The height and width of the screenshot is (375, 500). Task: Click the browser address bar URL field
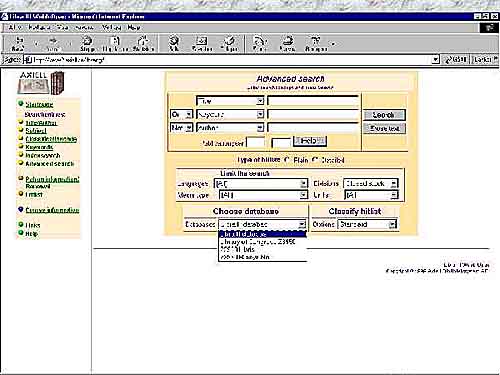pyautogui.click(x=232, y=60)
